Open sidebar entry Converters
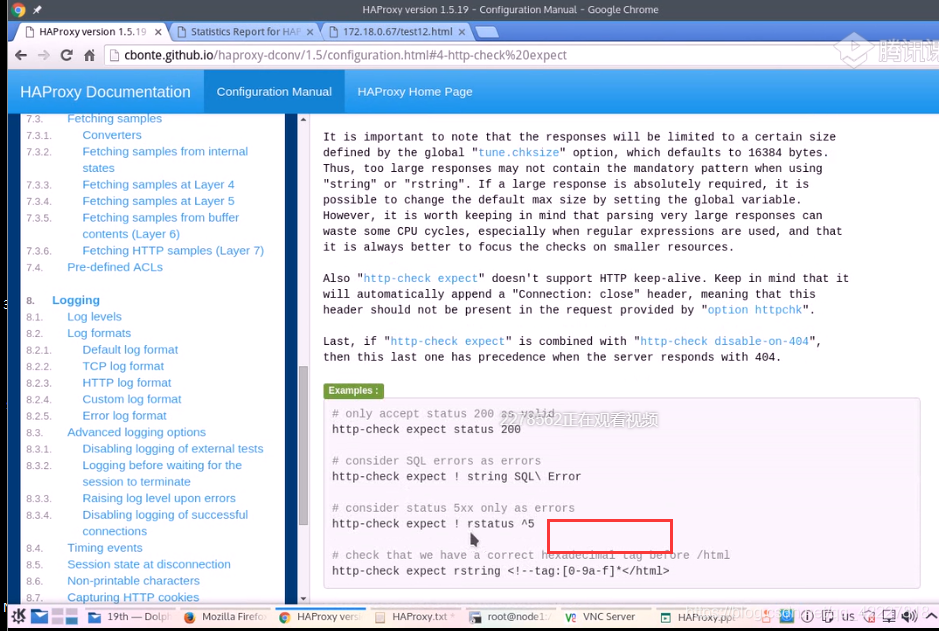Viewport: 939px width, 631px height. (112, 135)
